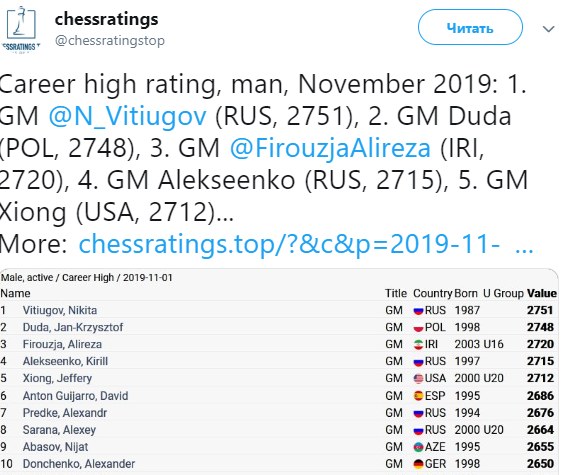Open the @FirouzjaAlireza mention link
562x475 pixels.
[330, 148]
